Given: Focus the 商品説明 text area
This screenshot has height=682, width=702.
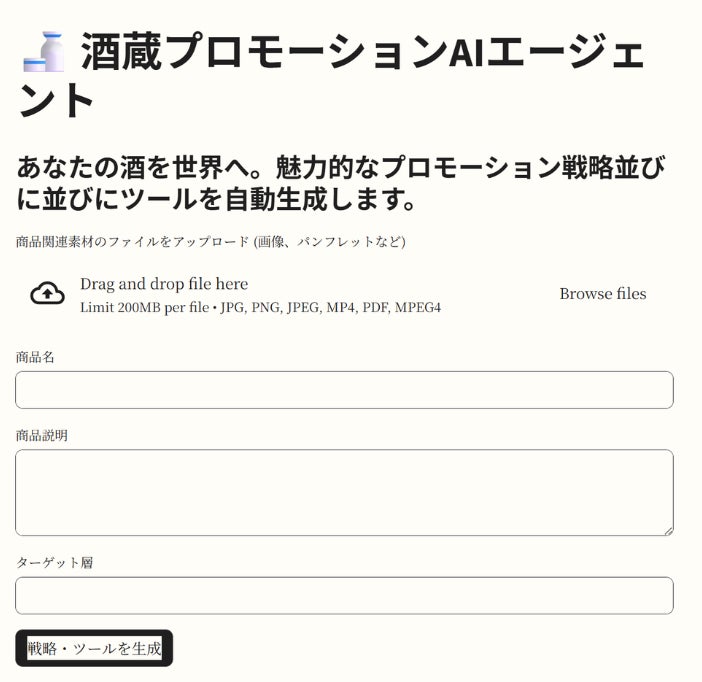Looking at the screenshot, I should [344, 493].
